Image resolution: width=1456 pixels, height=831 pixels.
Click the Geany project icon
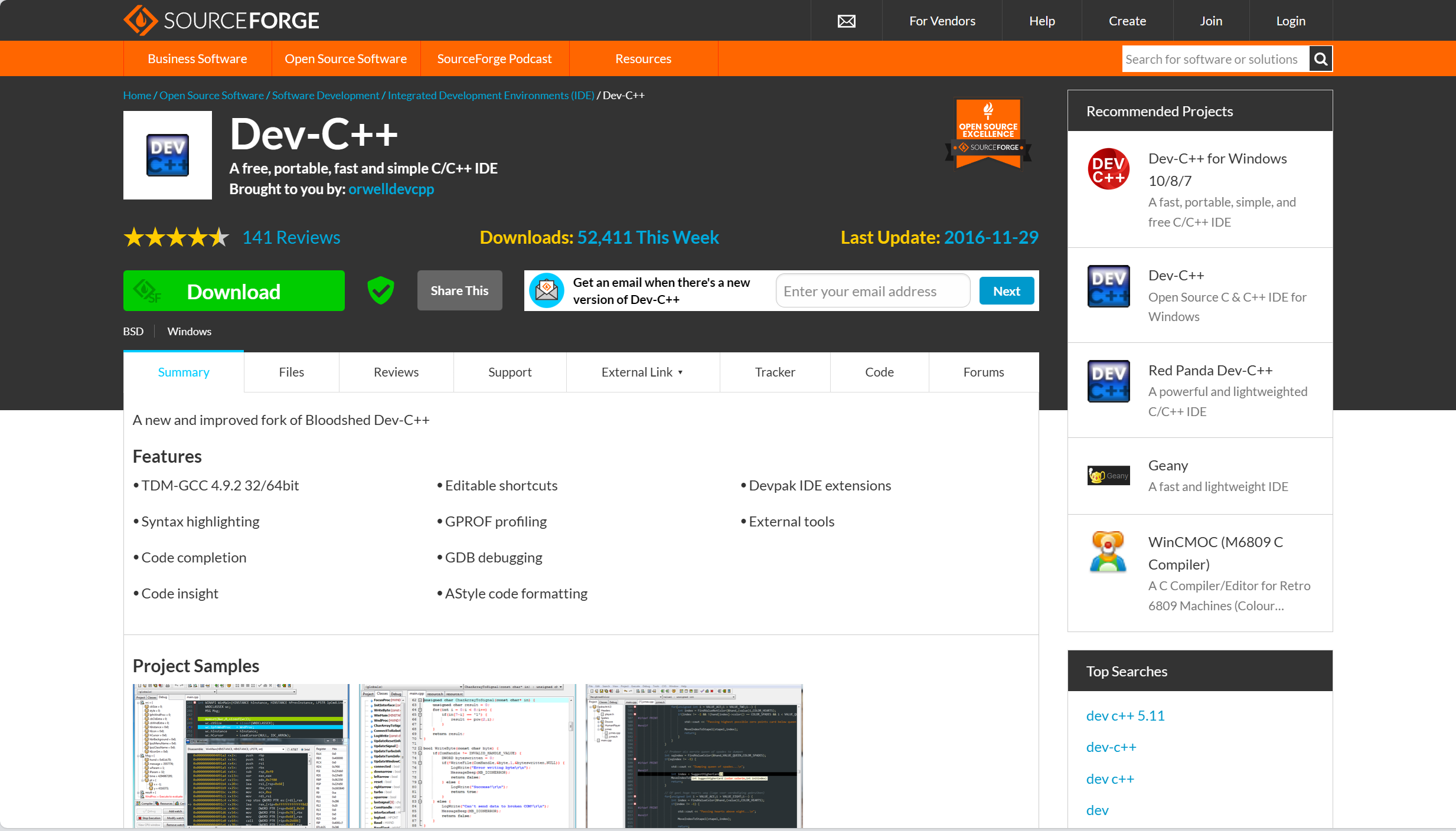(x=1108, y=475)
